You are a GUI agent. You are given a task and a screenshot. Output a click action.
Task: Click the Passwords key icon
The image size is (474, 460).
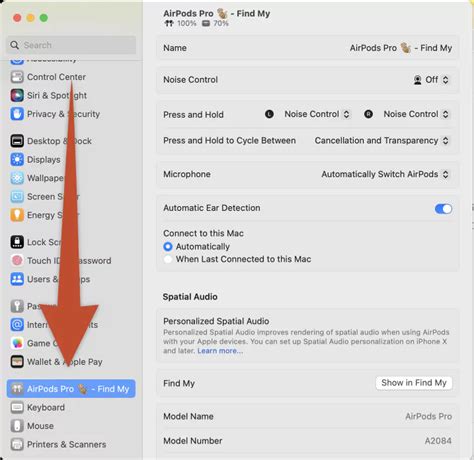pyautogui.click(x=17, y=306)
